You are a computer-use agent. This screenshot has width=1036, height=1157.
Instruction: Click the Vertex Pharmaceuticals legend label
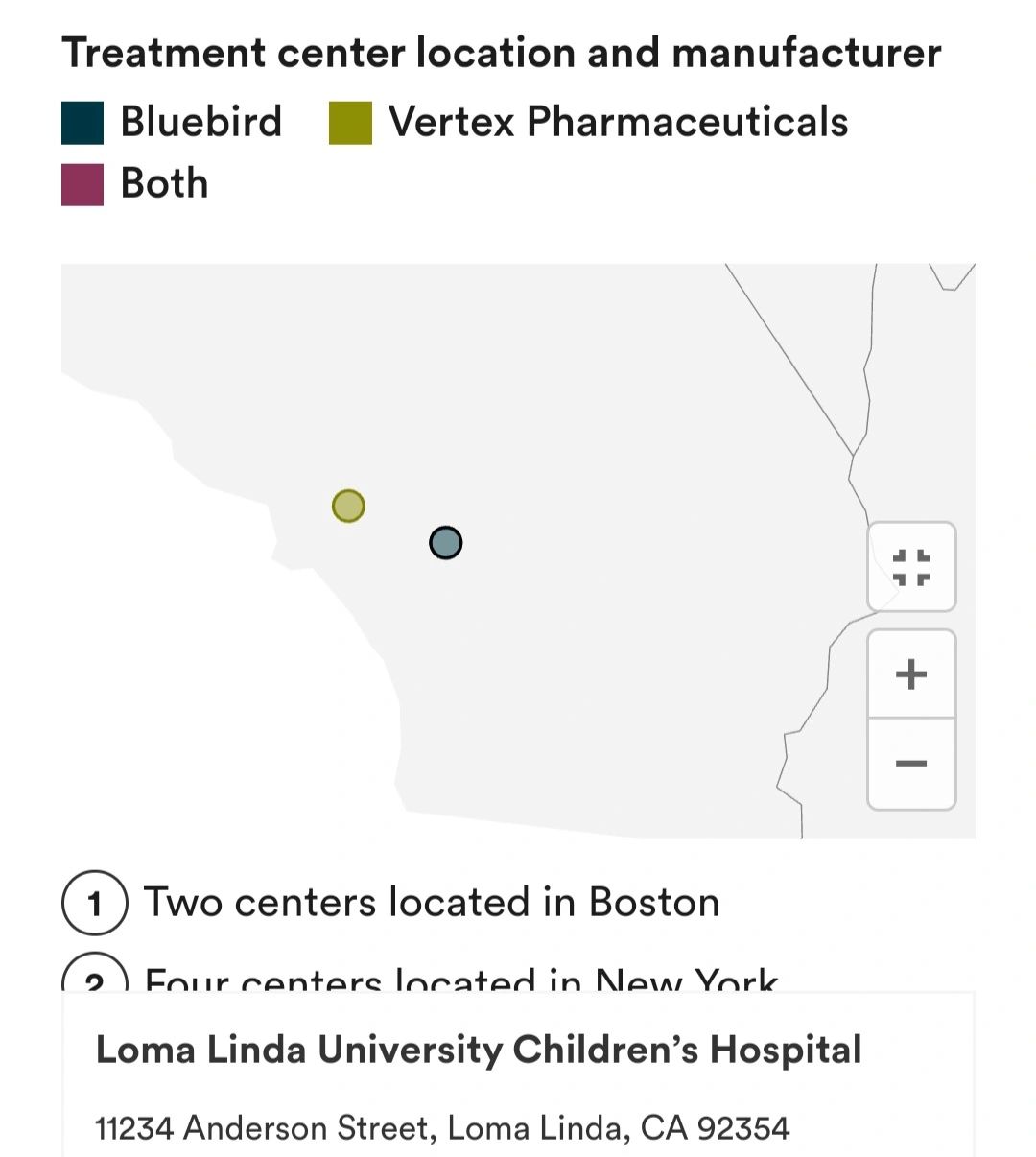coord(618,122)
